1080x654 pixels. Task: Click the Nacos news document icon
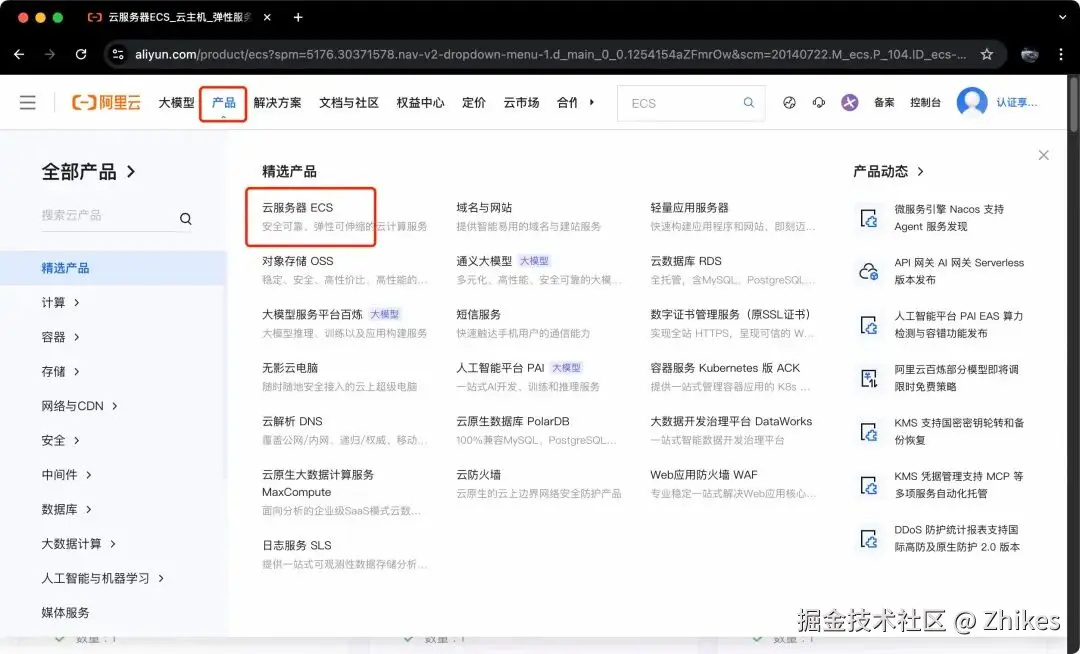(869, 218)
